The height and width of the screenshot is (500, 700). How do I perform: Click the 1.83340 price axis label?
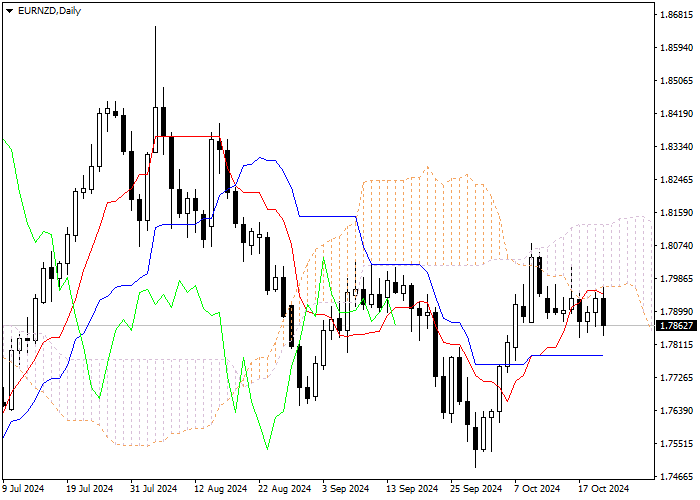coord(676,147)
